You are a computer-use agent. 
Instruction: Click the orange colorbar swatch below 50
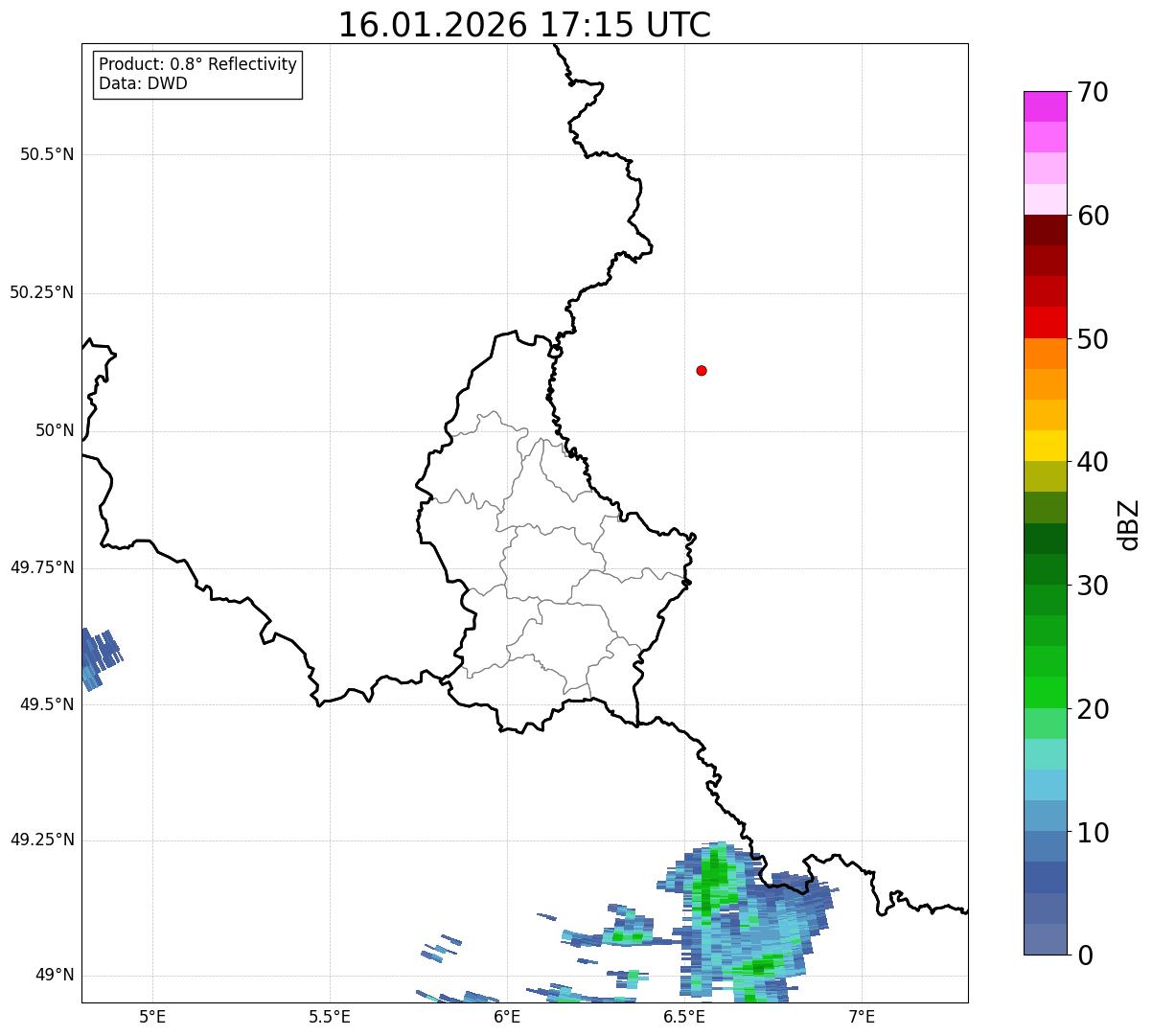click(1045, 353)
